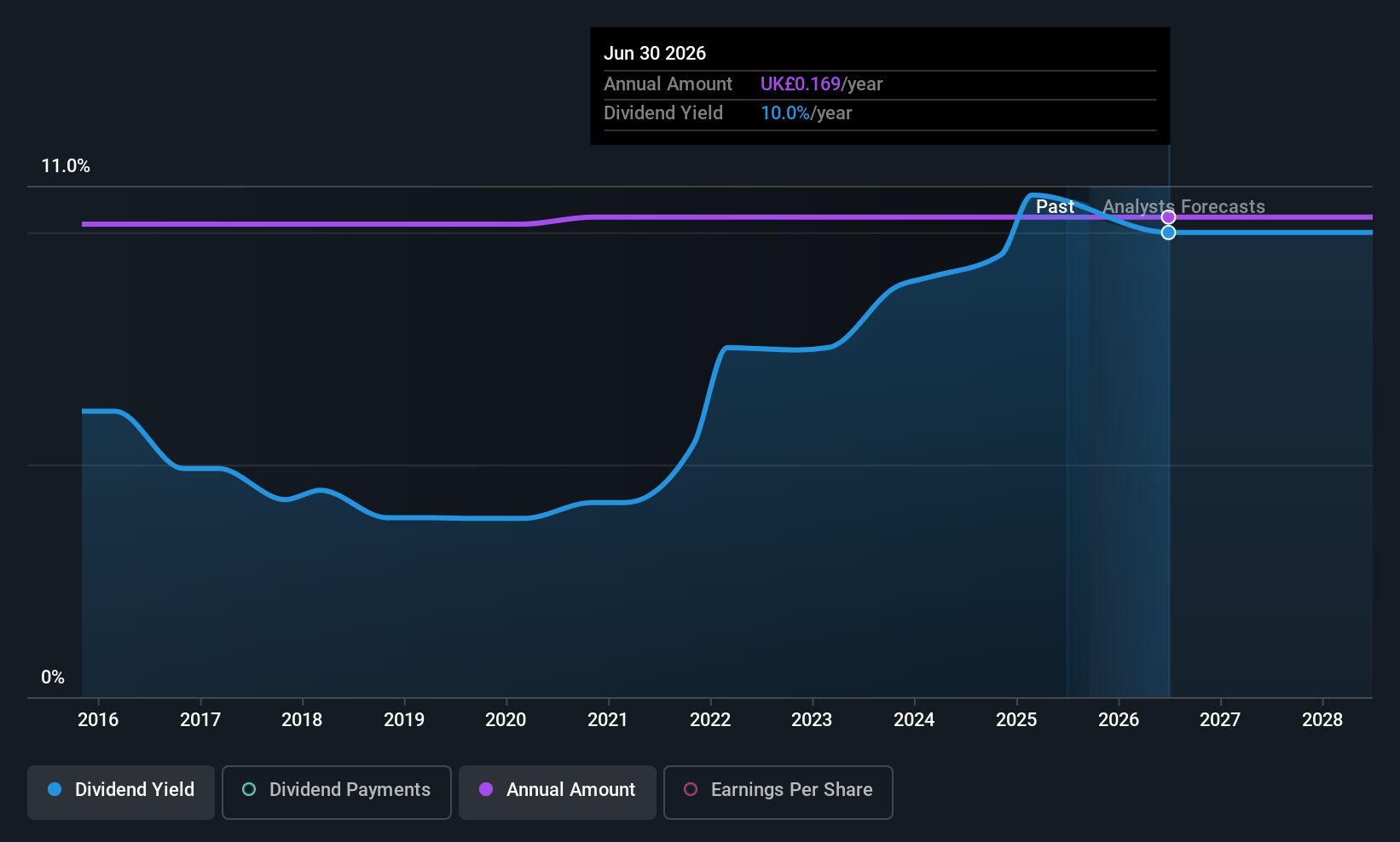Click the Jun 30 2026 tooltip header
Screen dimensions: 1400x842
click(655, 53)
